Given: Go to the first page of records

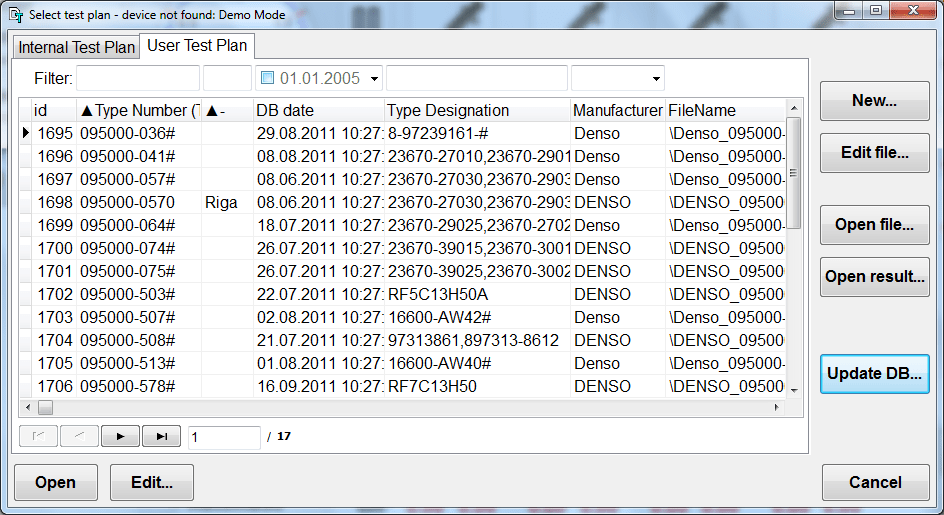Looking at the screenshot, I should coord(38,436).
